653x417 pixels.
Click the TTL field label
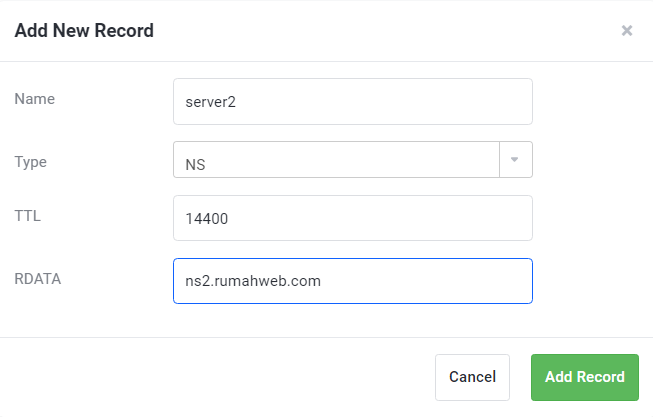pyautogui.click(x=27, y=216)
